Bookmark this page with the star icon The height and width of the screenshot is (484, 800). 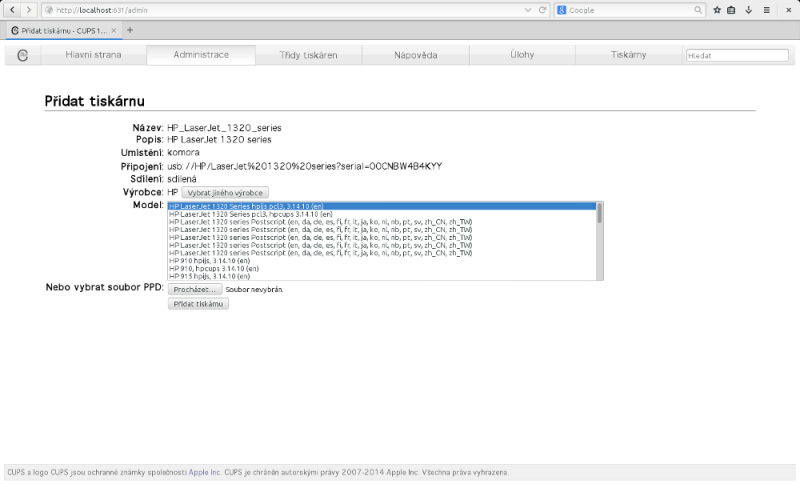[717, 9]
